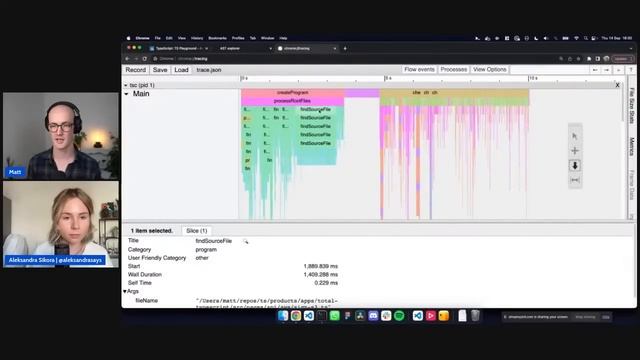Viewport: 640px width, 360px height.
Task: Open Spotlight search in the menu bar
Action: (585, 38)
